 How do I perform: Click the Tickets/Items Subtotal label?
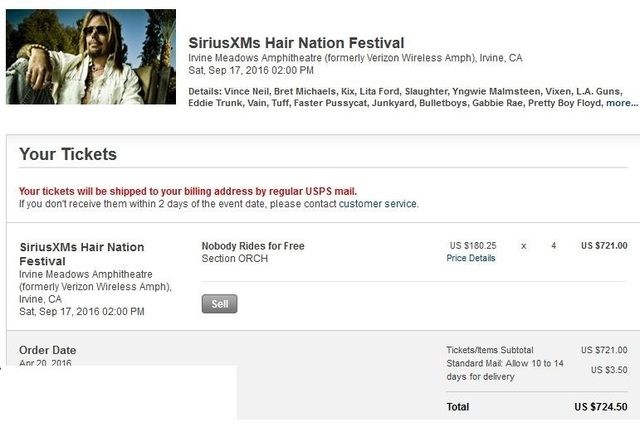pos(490,350)
